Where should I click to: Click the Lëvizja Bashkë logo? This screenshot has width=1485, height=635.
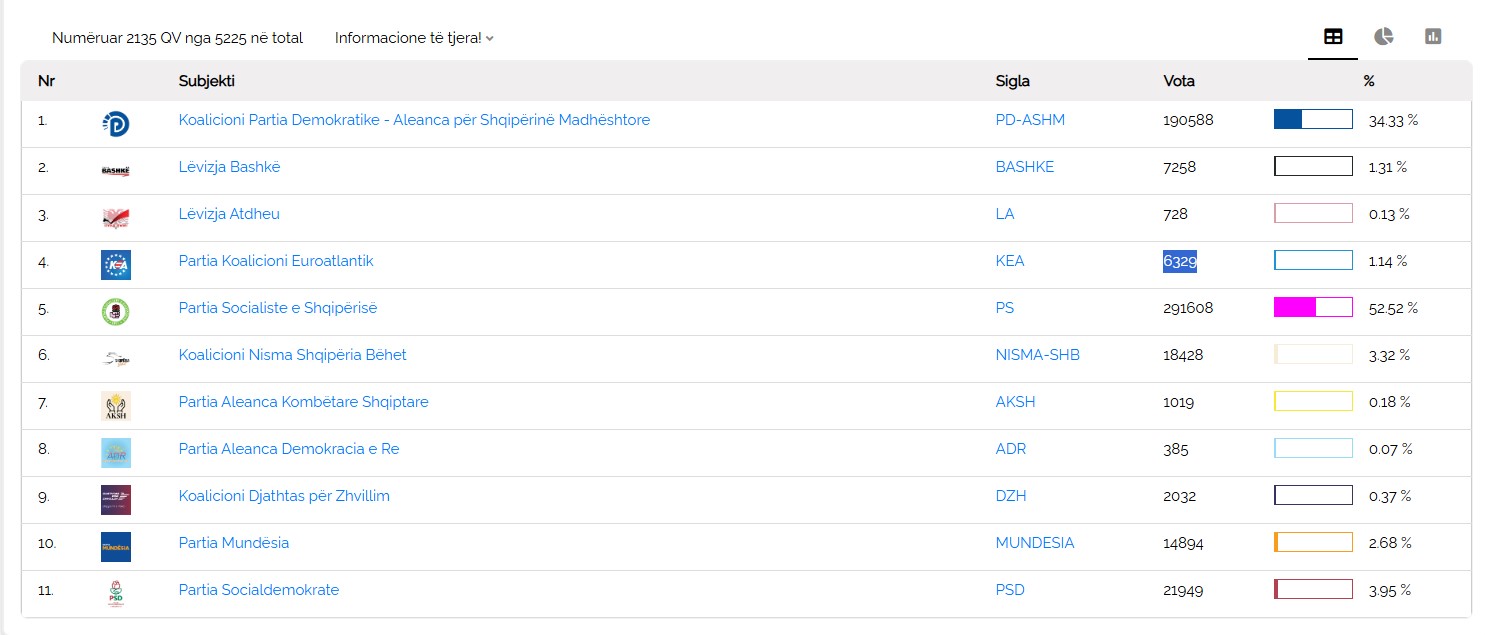click(116, 171)
